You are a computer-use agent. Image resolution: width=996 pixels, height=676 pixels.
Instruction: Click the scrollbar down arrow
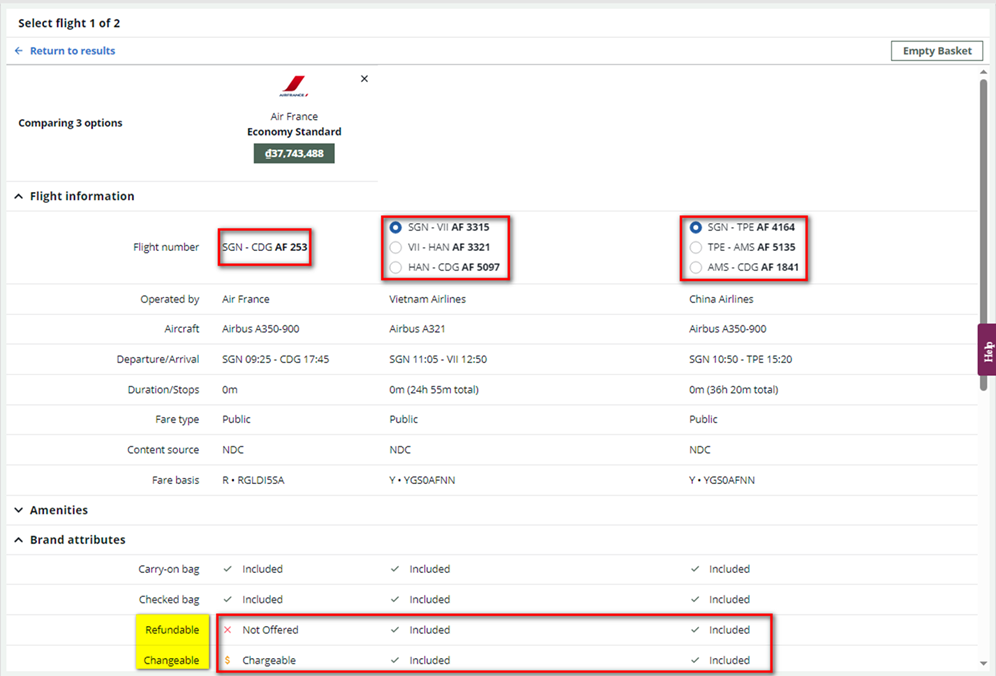tap(983, 664)
